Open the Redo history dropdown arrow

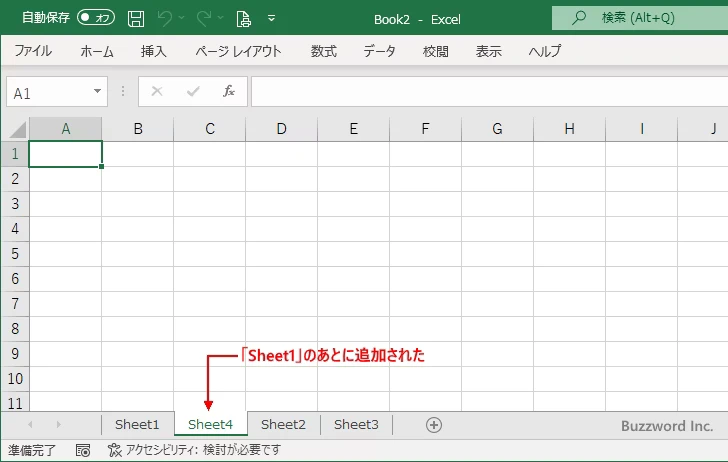point(221,18)
